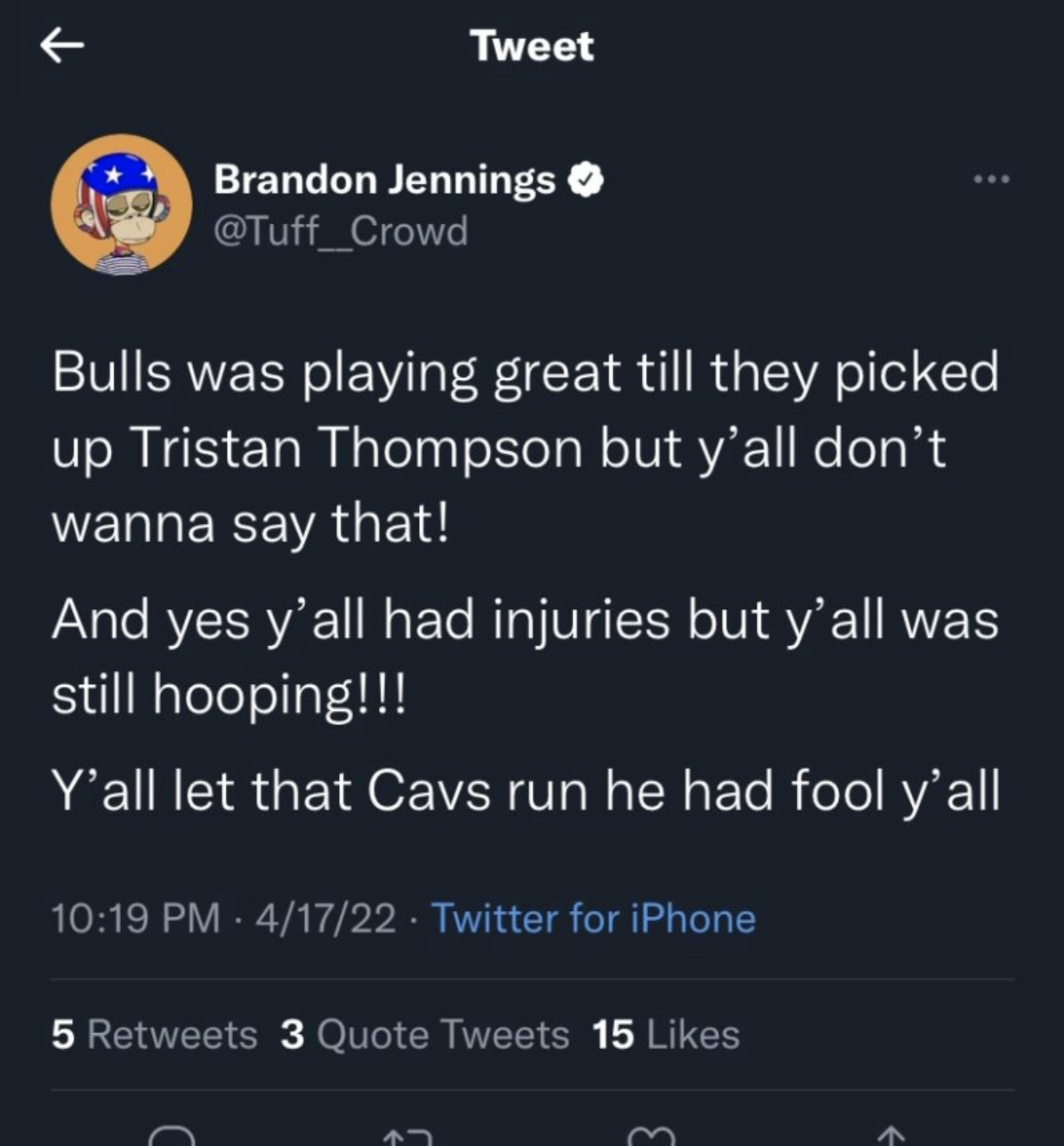This screenshot has width=1064, height=1146.
Task: Select the Tweet header title
Action: (531, 46)
